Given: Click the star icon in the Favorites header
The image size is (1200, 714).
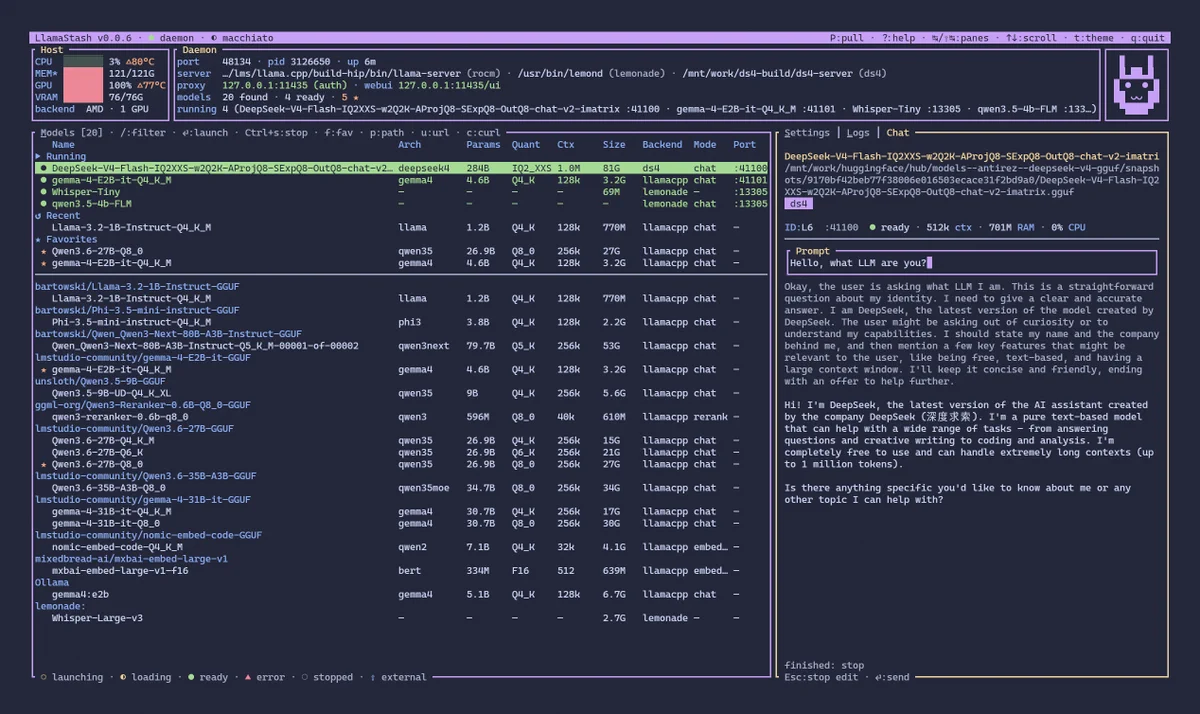Looking at the screenshot, I should [x=38, y=239].
